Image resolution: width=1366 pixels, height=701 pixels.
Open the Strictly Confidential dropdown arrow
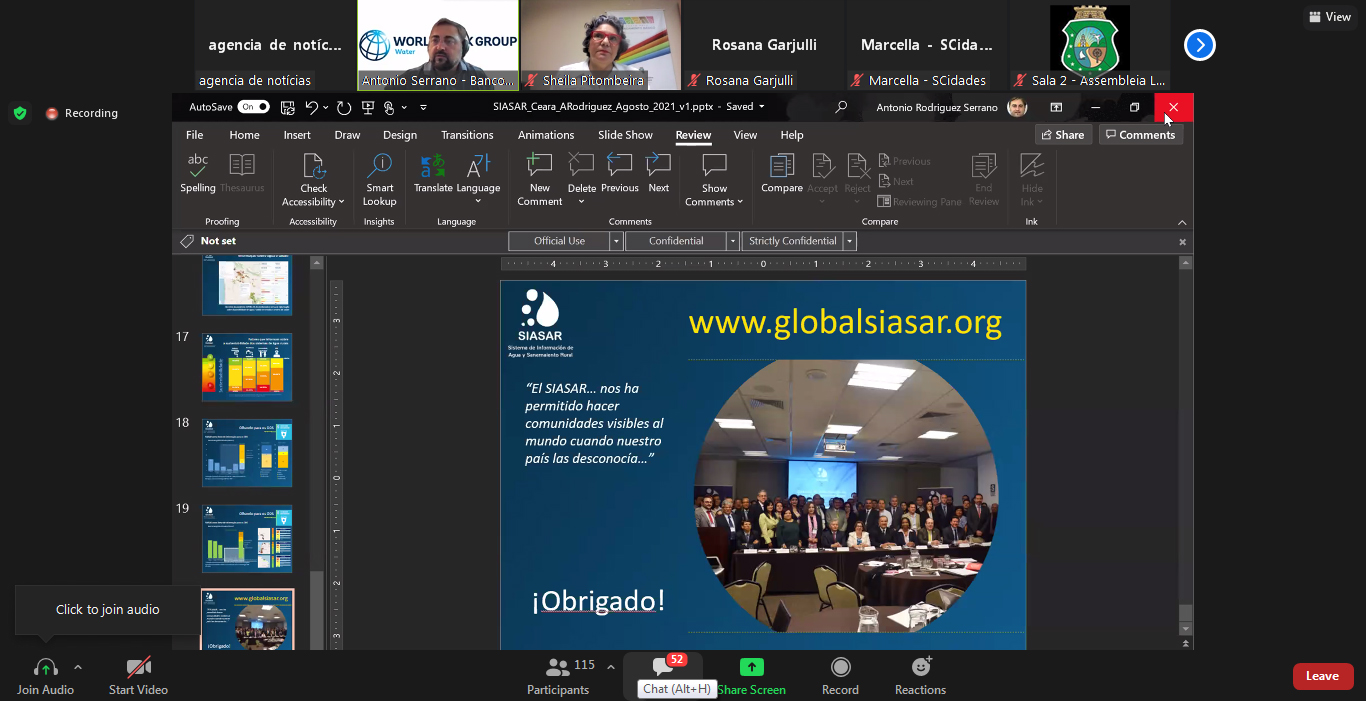pyautogui.click(x=850, y=241)
